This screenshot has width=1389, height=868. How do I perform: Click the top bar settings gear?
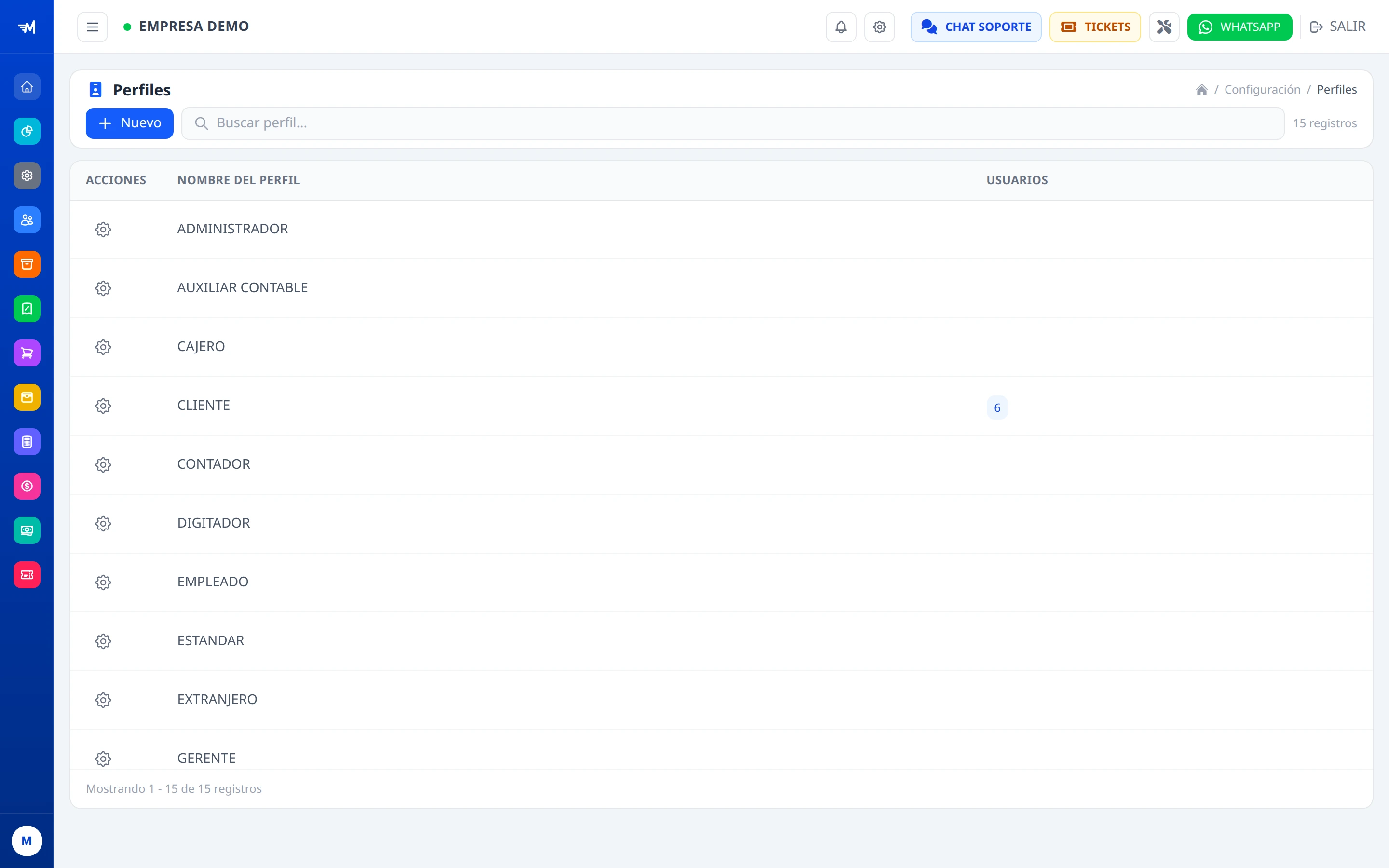click(879, 27)
